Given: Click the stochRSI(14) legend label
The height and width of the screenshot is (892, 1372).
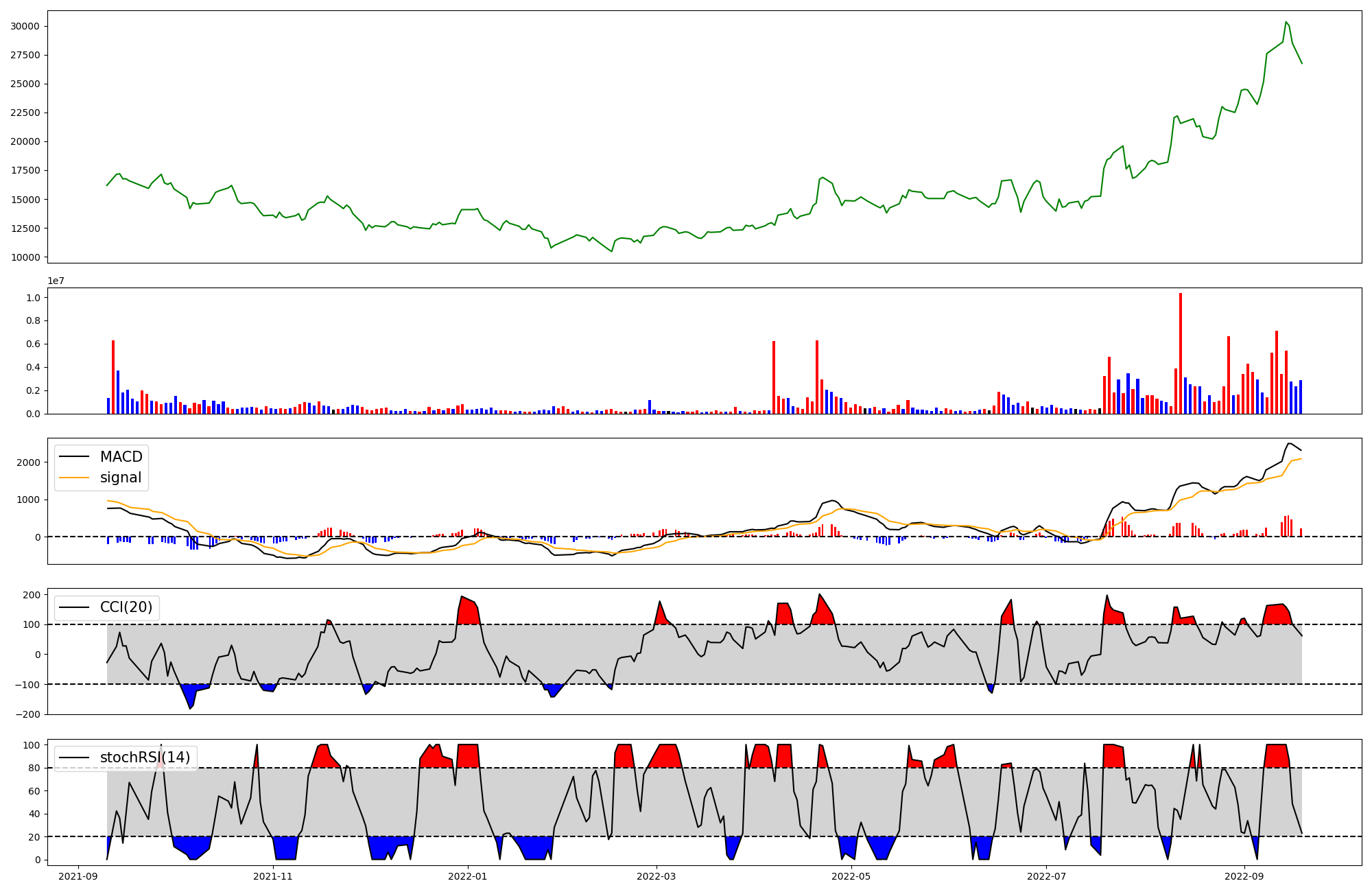Looking at the screenshot, I should coord(145,758).
